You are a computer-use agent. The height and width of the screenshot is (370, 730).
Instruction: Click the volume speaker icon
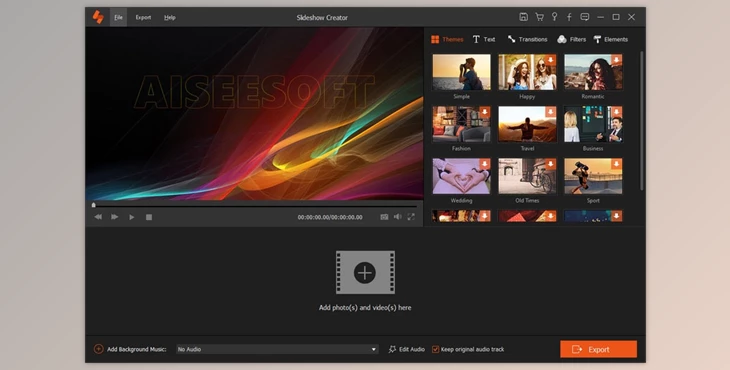click(398, 217)
